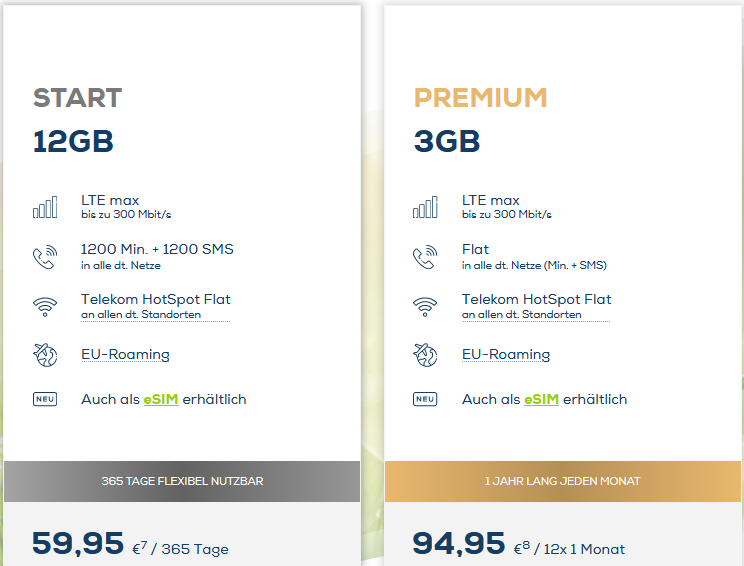744x566 pixels.
Task: Click the globe roaming icon in PREMIUM plan
Action: 425,355
